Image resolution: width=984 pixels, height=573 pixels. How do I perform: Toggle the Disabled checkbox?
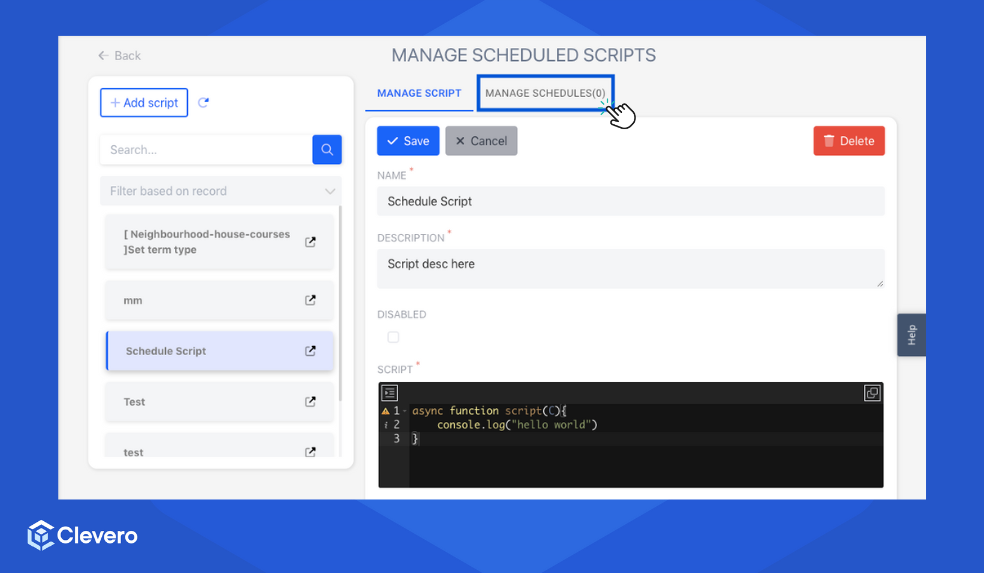[393, 337]
